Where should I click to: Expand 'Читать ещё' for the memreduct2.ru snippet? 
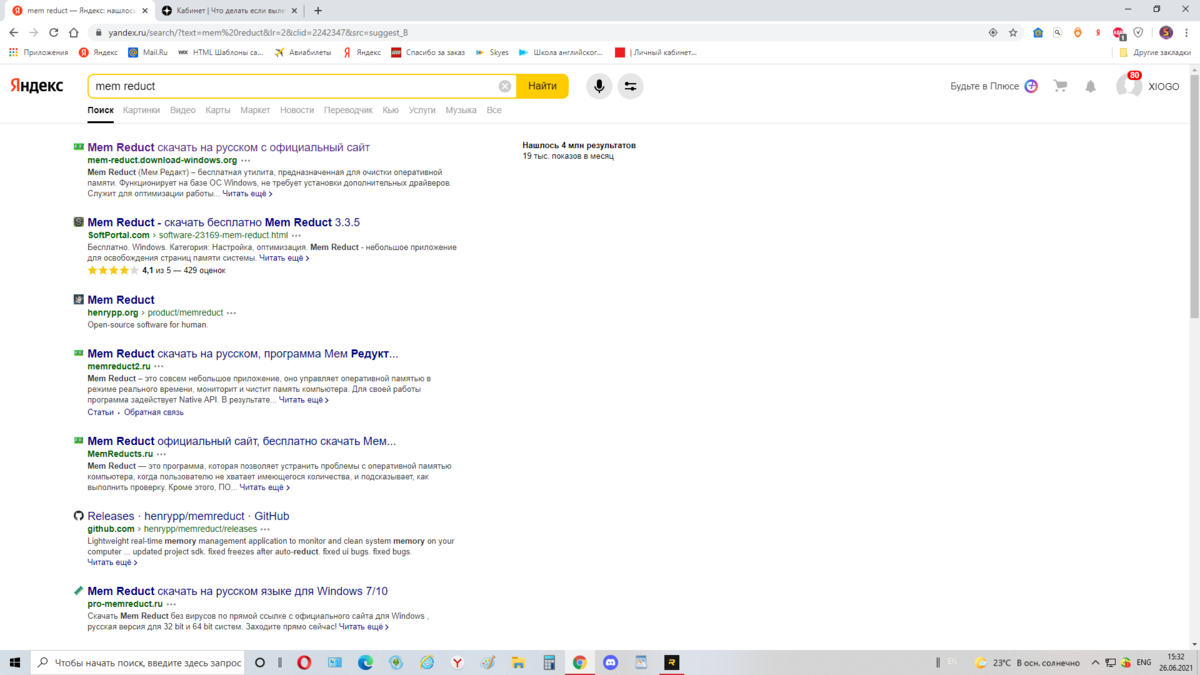pos(303,400)
